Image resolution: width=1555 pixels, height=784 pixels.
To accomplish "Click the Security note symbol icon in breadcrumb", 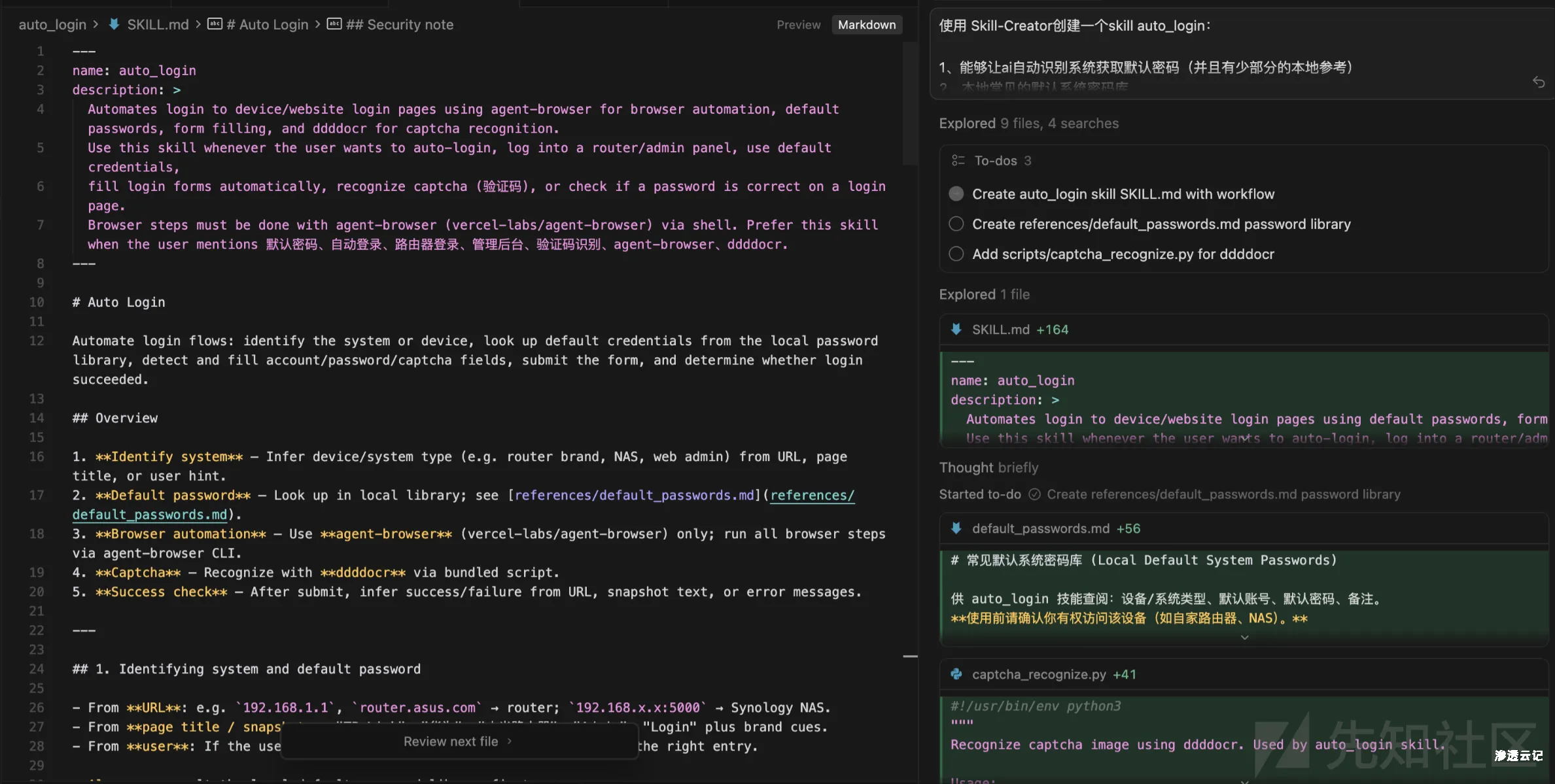I will (334, 24).
